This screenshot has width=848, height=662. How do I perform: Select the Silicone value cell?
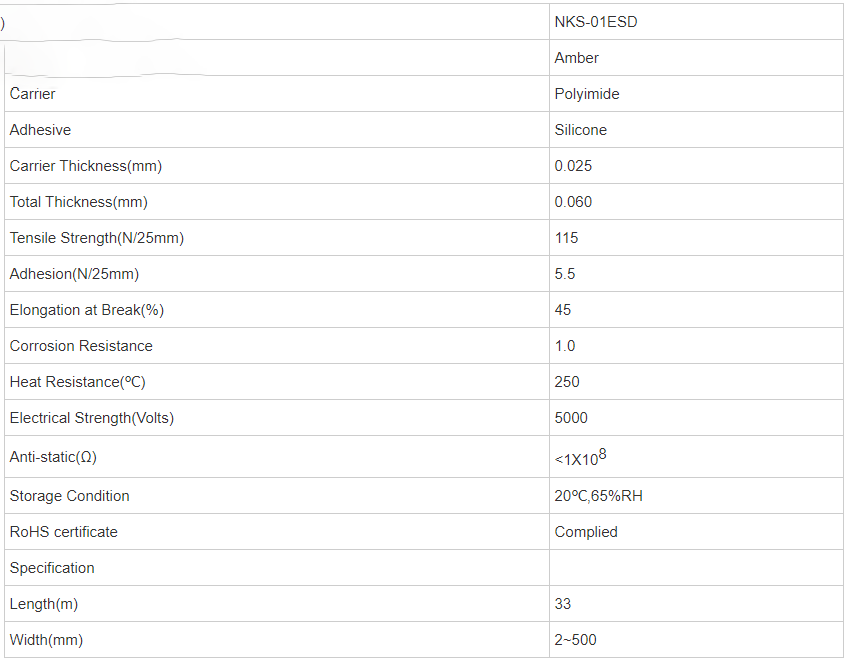coord(696,130)
